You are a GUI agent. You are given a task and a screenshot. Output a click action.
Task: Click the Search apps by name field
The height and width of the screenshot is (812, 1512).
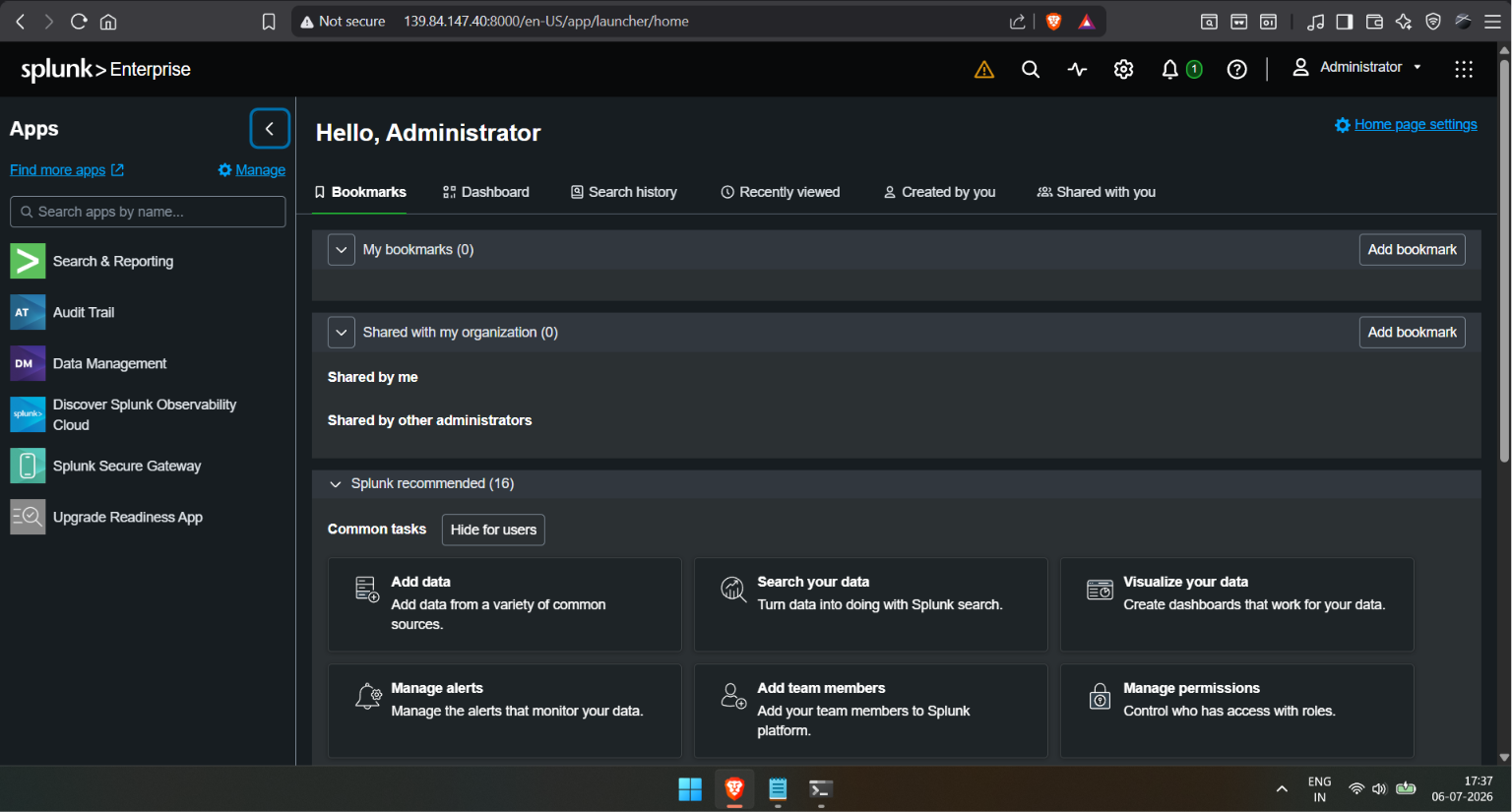(148, 212)
